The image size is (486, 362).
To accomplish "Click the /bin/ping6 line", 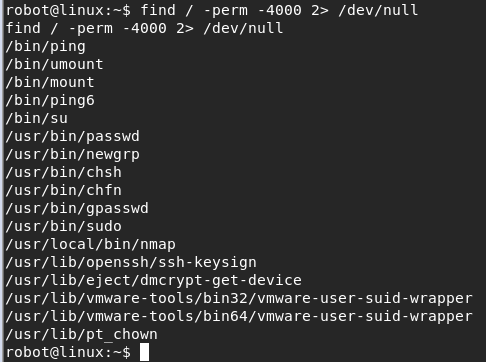I will click(x=50, y=100).
